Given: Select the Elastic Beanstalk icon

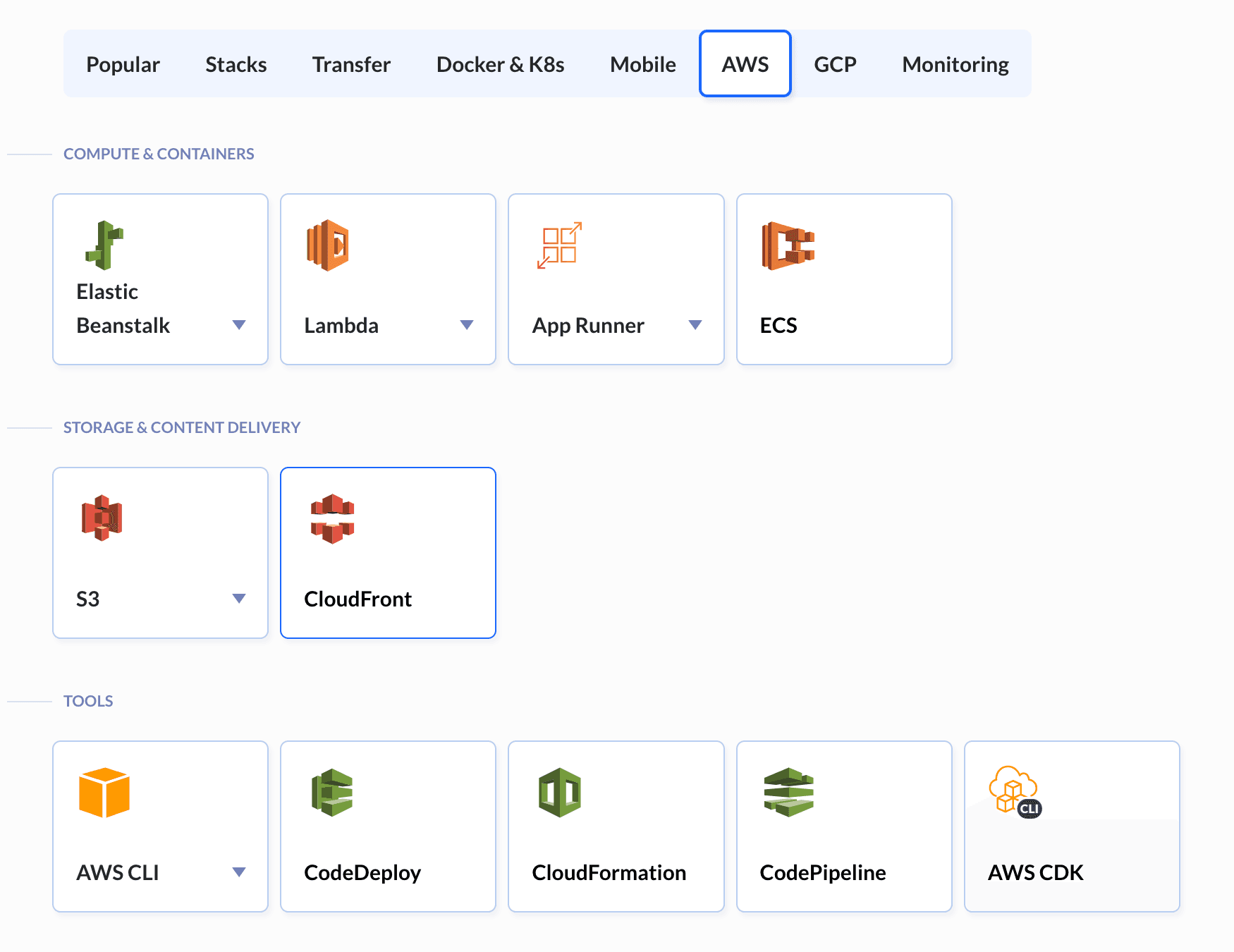Looking at the screenshot, I should pos(106,247).
